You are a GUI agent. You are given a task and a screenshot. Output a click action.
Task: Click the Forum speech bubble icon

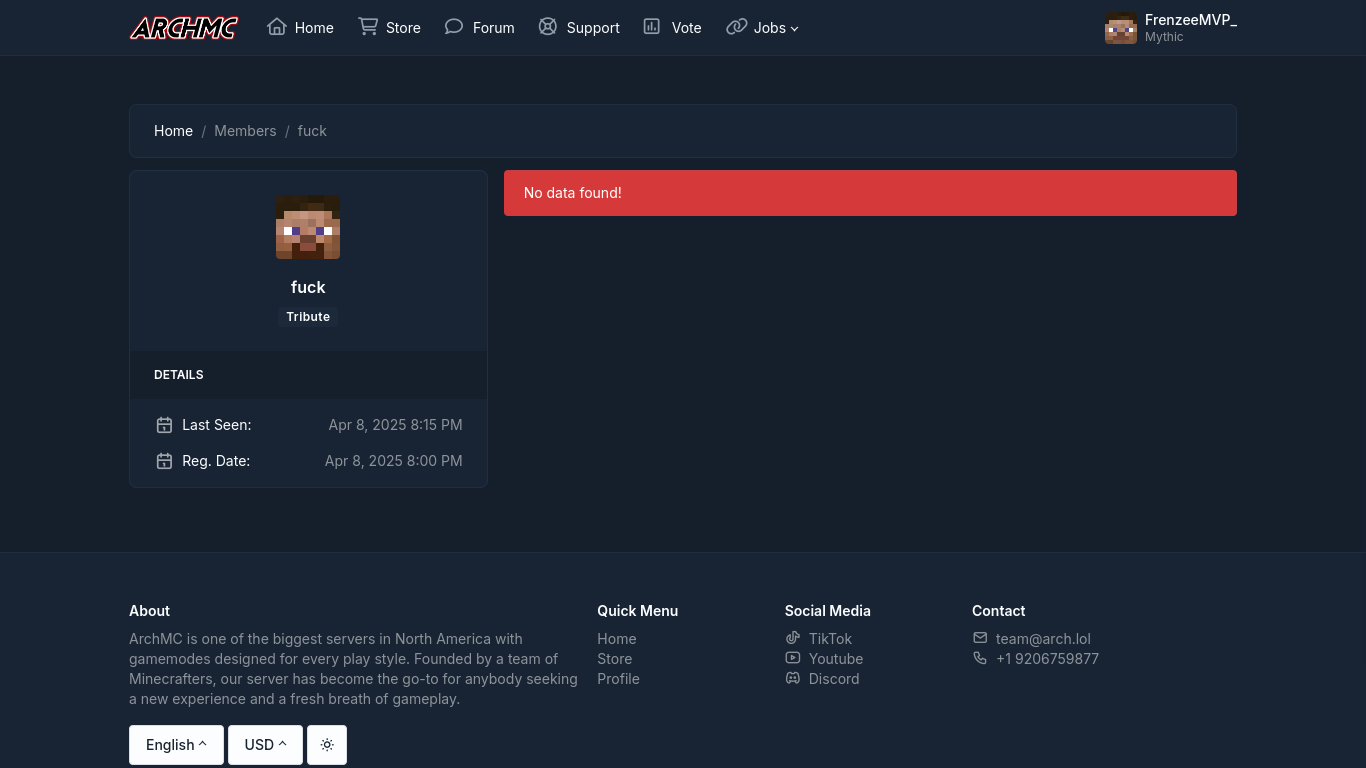coord(454,27)
